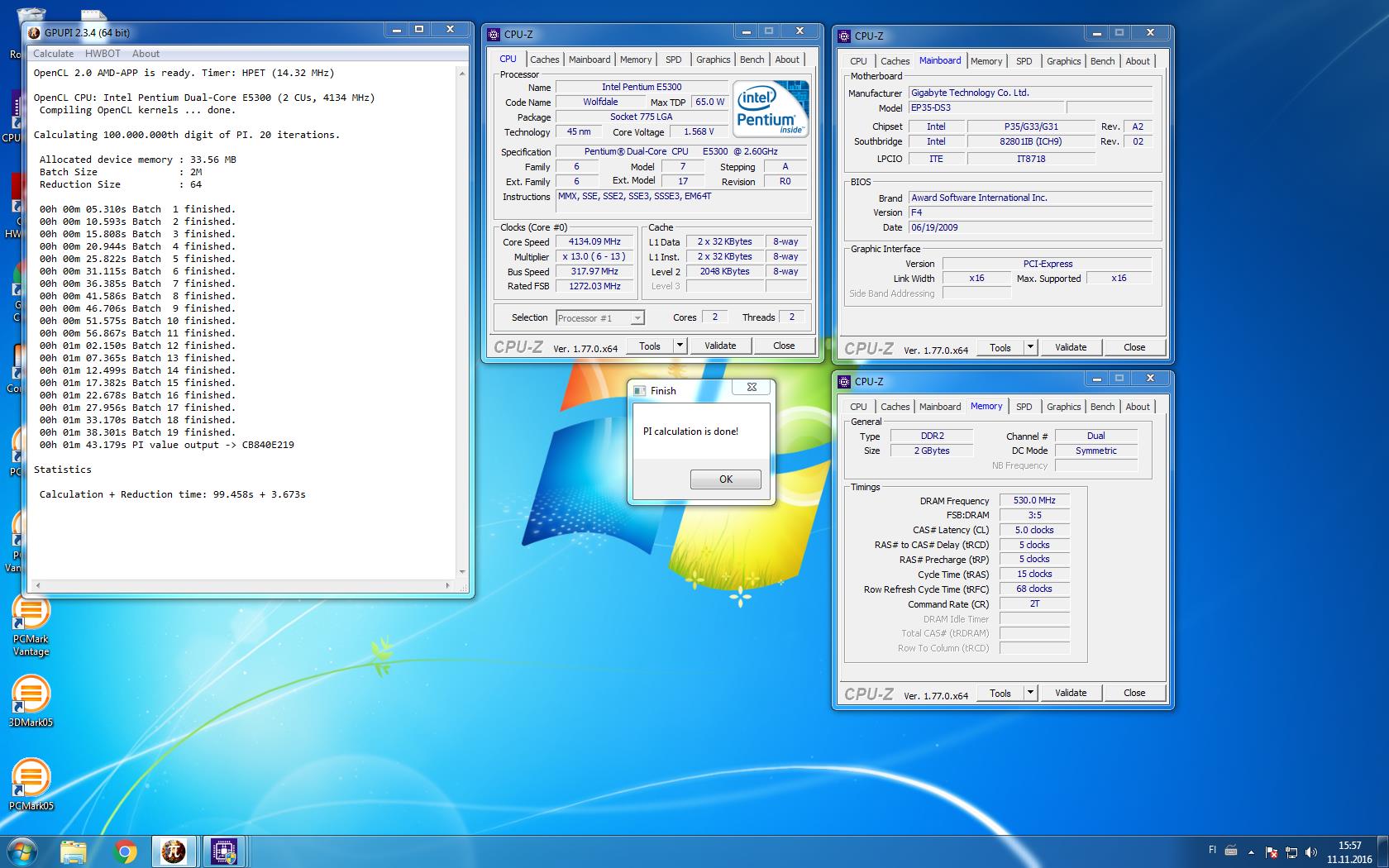The image size is (1389, 868).
Task: Show hidden system tray icons
Action: click(1251, 852)
